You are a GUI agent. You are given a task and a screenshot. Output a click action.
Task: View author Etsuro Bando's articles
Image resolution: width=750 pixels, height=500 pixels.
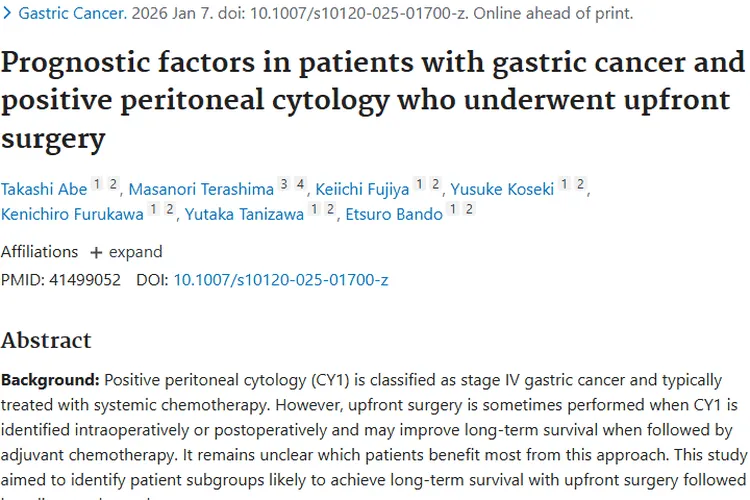tap(392, 213)
